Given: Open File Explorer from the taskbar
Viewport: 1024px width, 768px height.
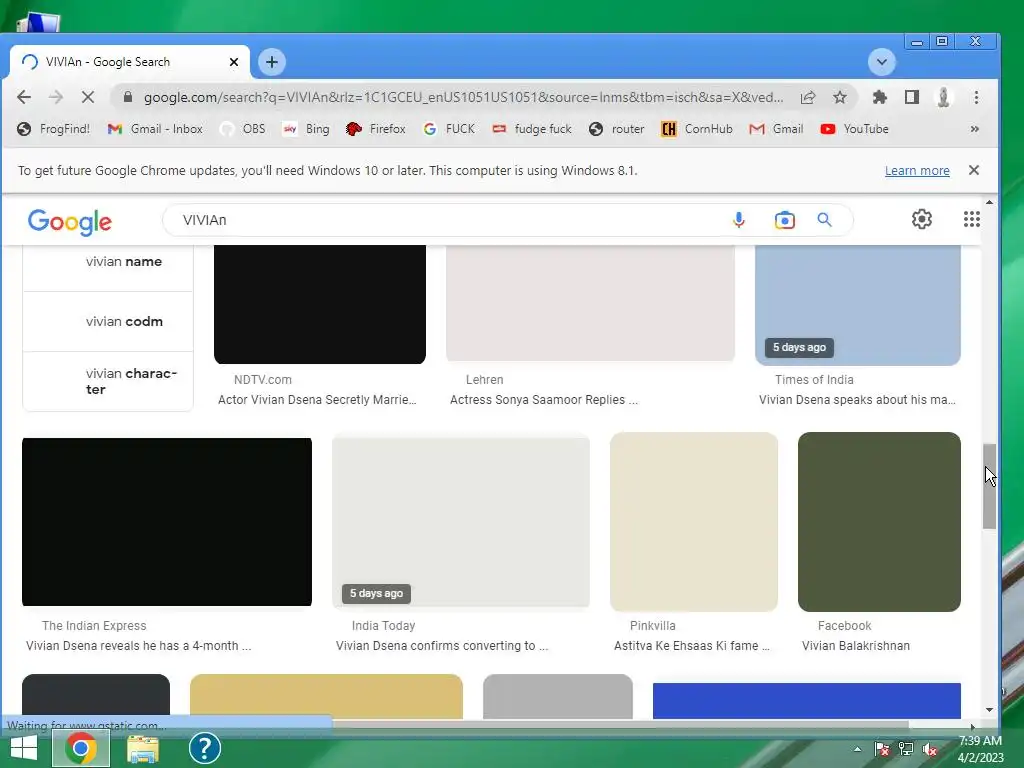Looking at the screenshot, I should click(143, 749).
